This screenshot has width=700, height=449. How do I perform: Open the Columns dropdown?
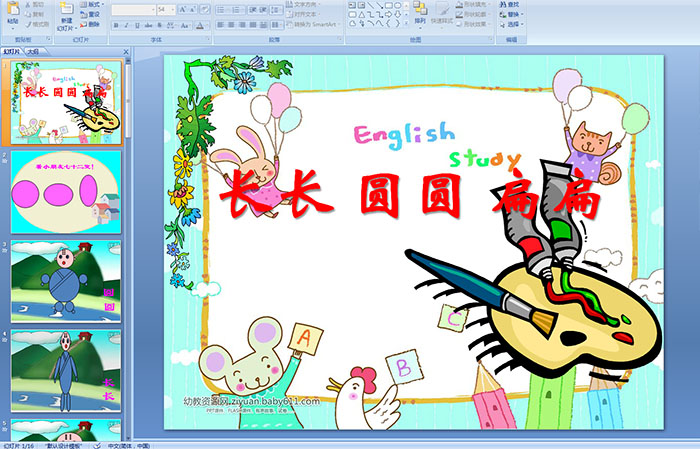click(277, 25)
